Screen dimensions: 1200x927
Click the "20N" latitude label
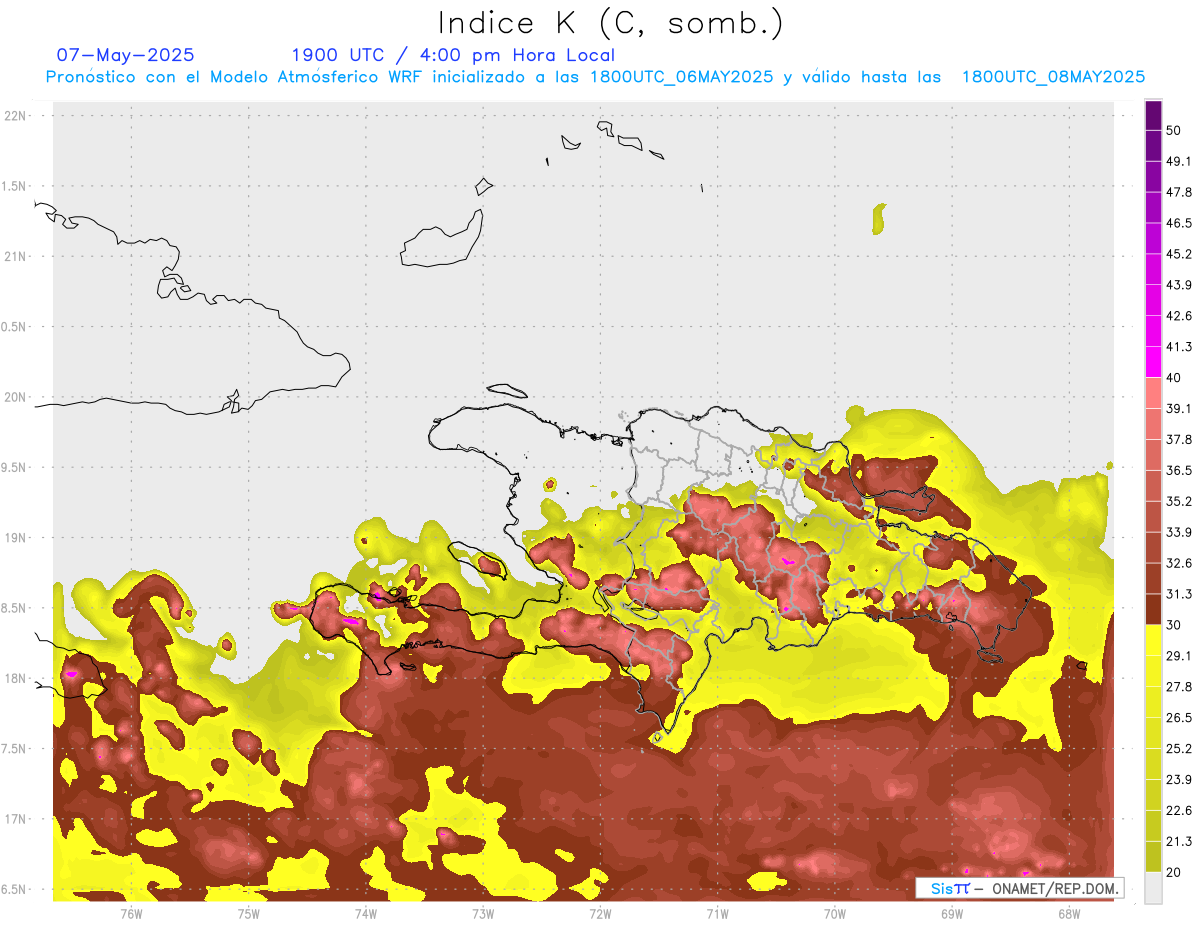pyautogui.click(x=16, y=397)
